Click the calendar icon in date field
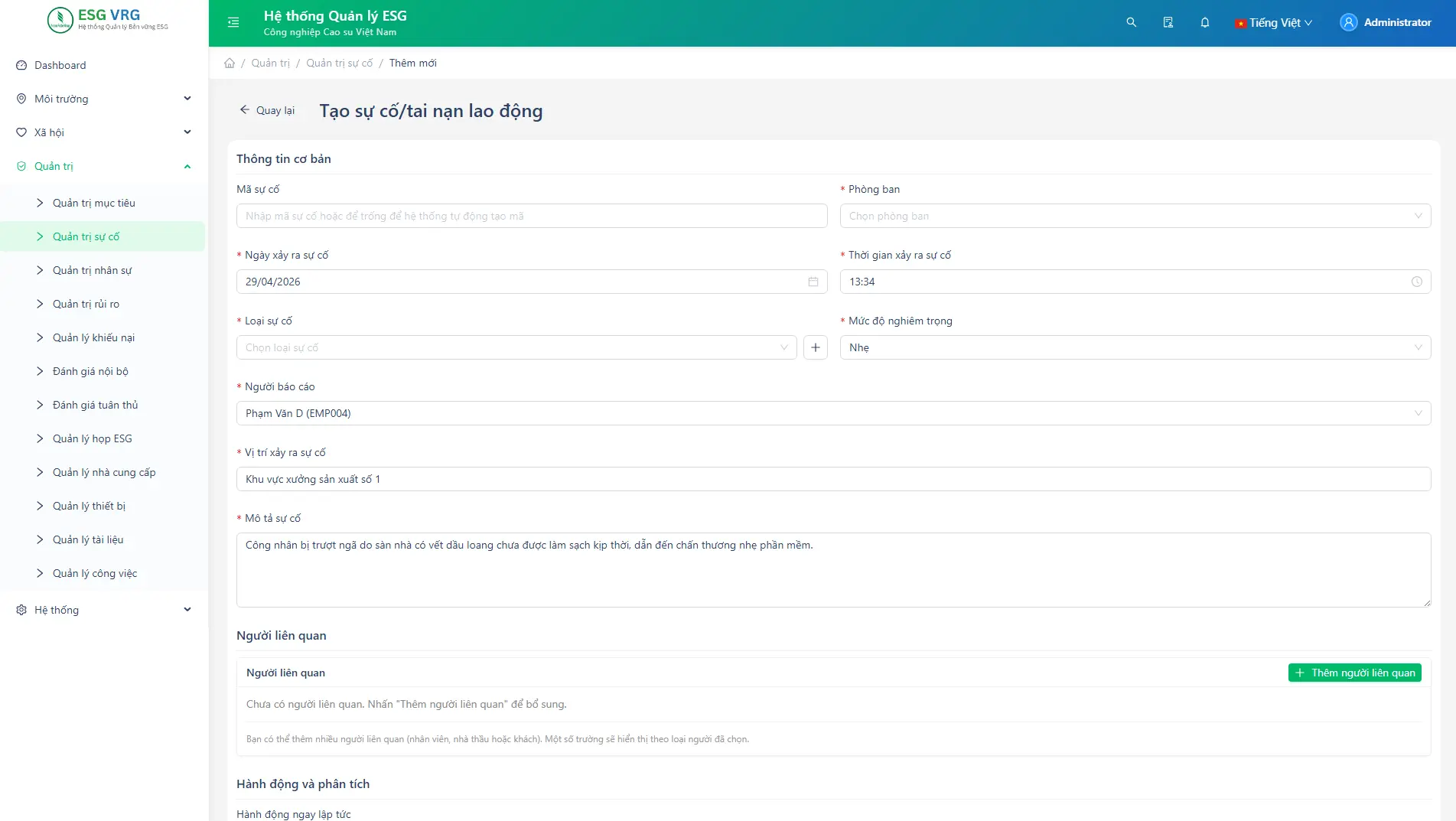Image resolution: width=1456 pixels, height=821 pixels. tap(813, 282)
